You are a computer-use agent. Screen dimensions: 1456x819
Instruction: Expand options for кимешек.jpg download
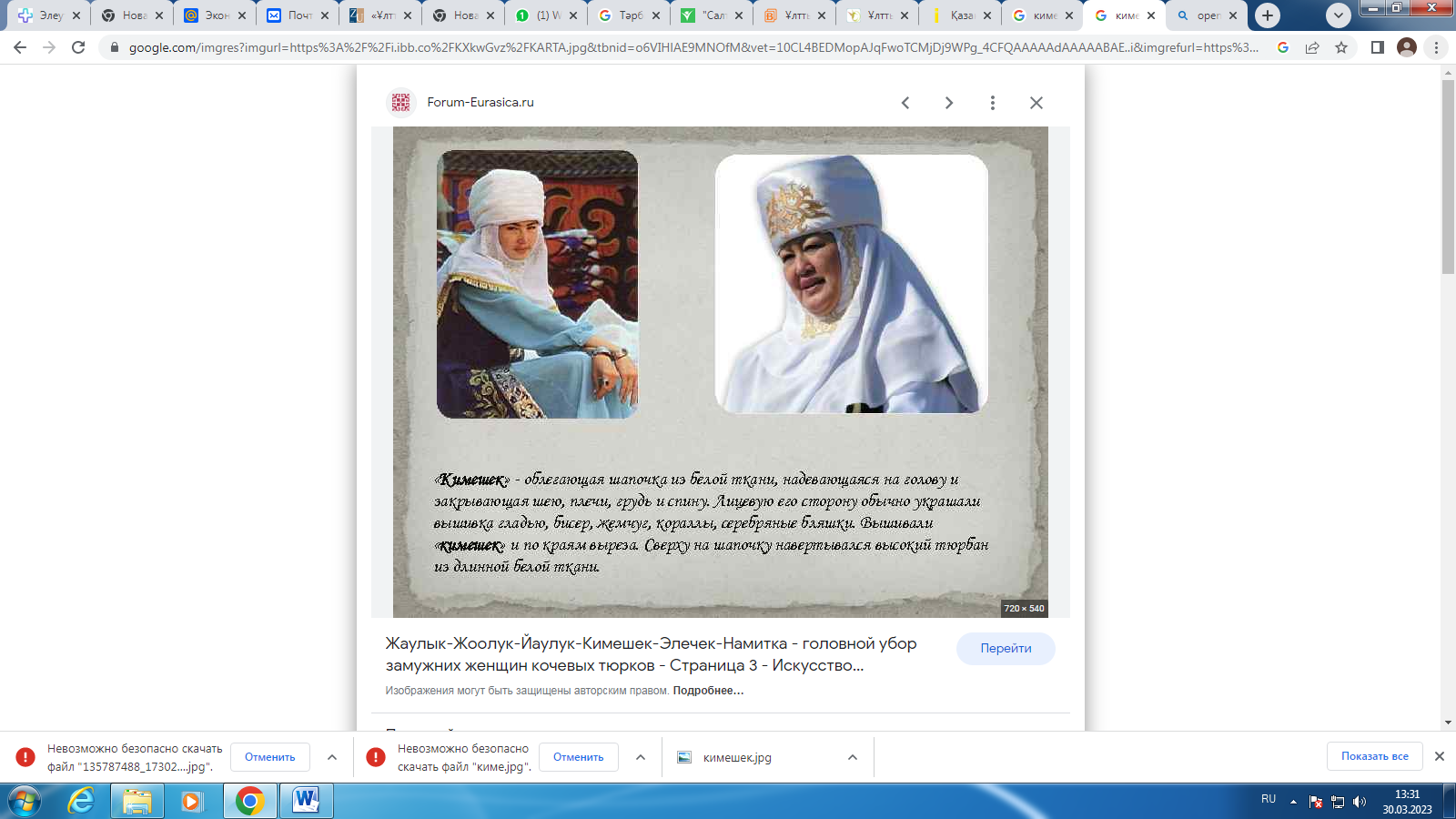click(852, 757)
